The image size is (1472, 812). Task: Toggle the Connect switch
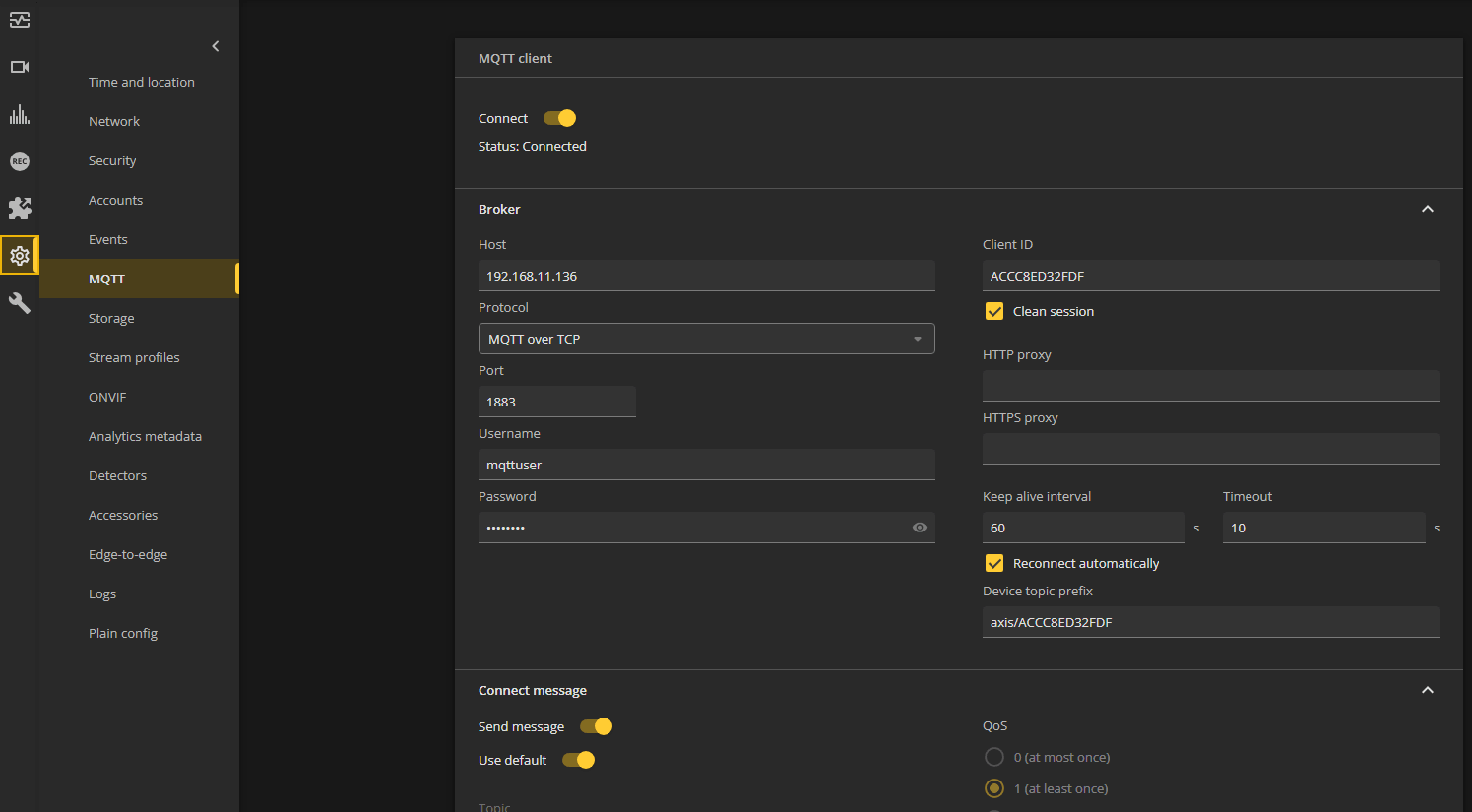click(x=559, y=118)
